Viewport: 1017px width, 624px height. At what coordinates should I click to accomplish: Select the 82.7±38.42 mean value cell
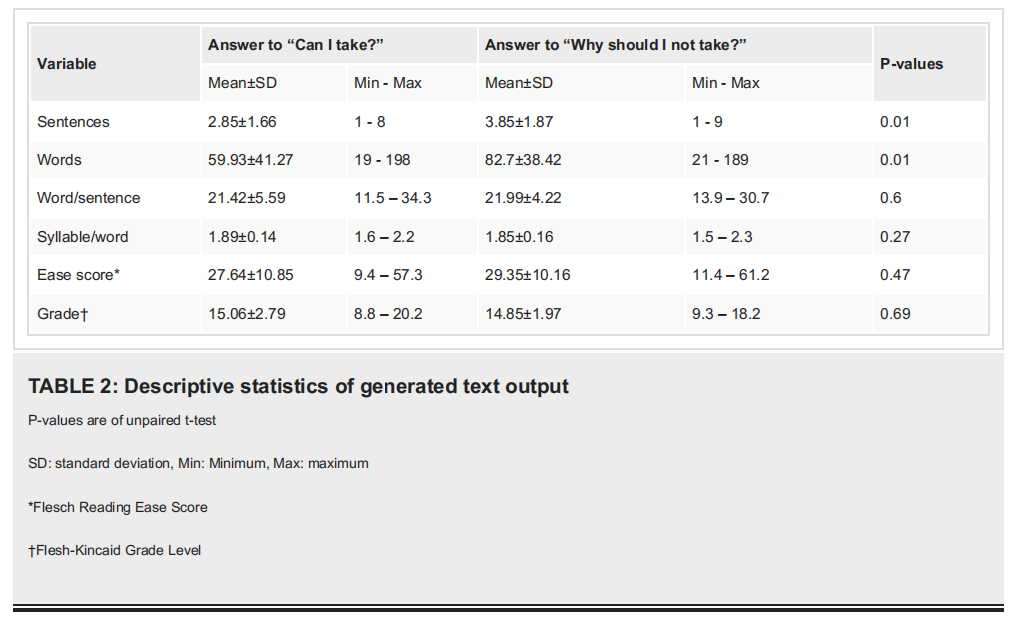[523, 160]
